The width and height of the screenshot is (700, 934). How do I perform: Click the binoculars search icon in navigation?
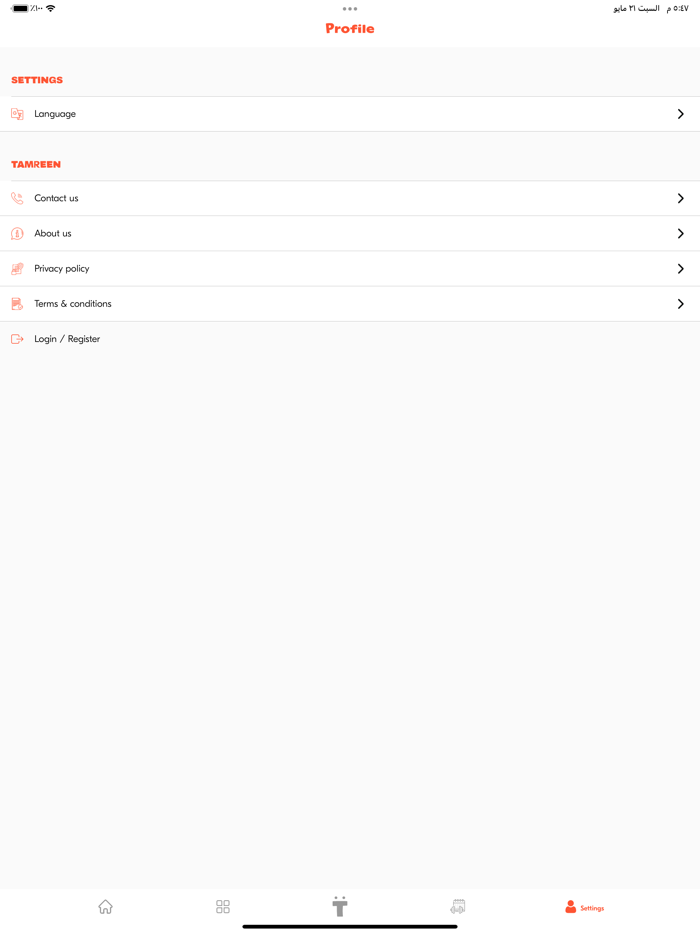[457, 906]
